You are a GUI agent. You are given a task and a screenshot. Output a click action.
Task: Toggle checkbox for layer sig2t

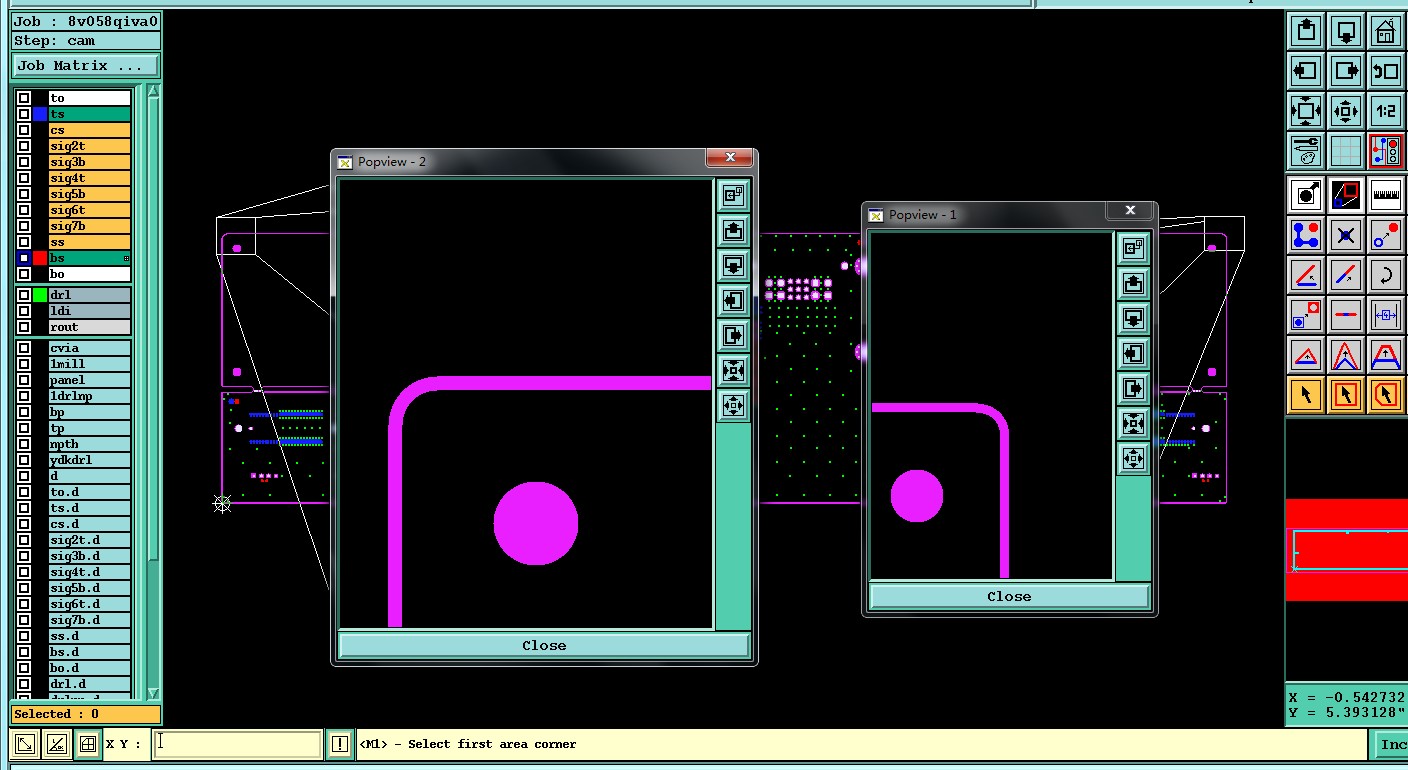click(x=23, y=146)
